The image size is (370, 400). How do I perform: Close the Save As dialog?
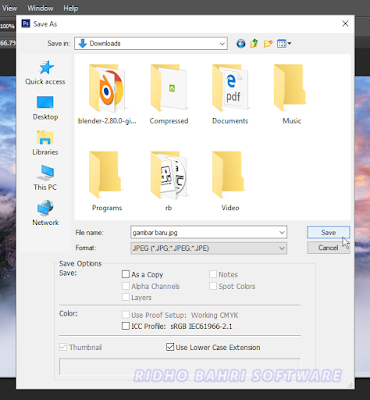(x=345, y=24)
